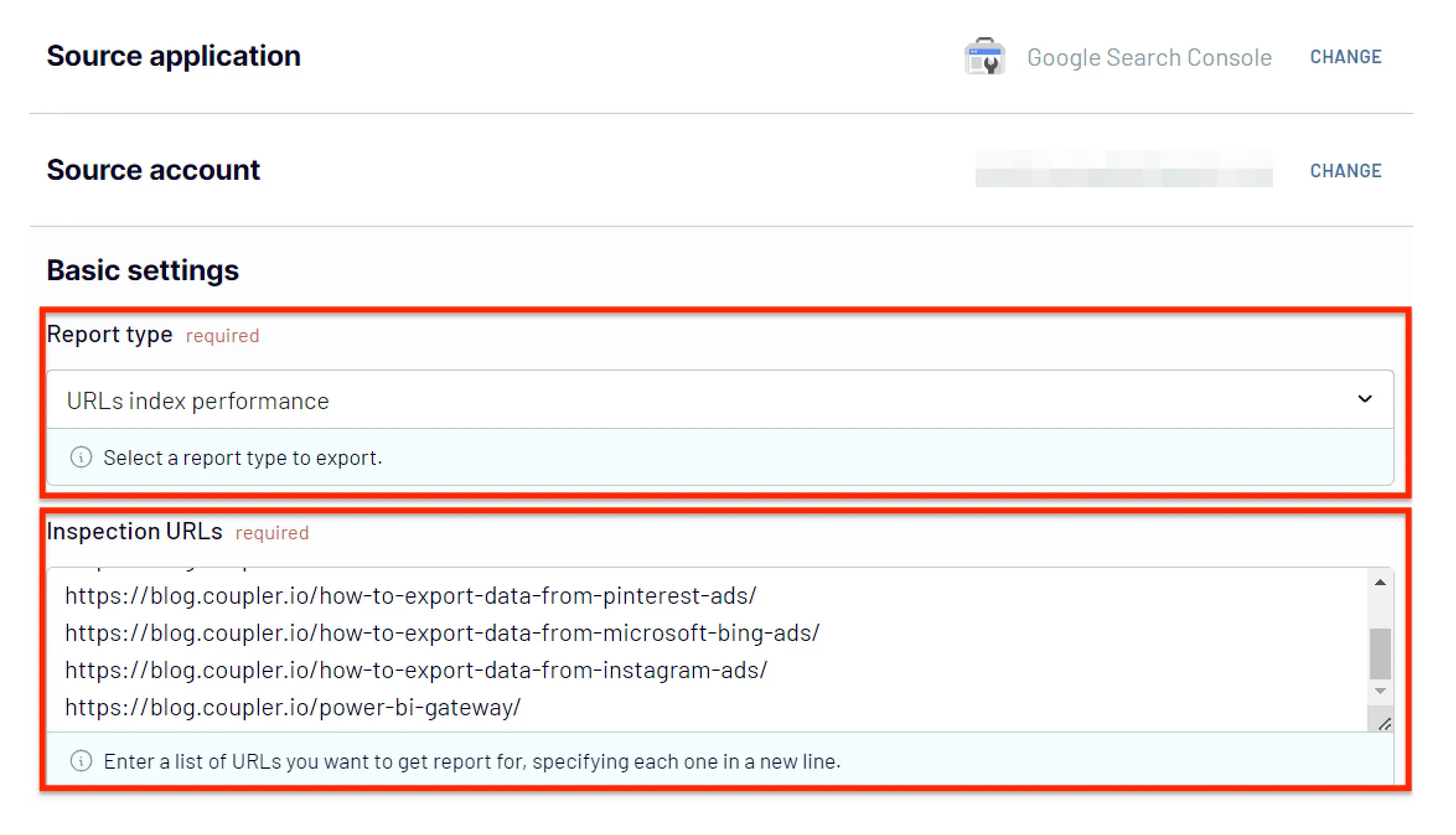Click the info icon beside 'Enter a list of URLs'

(x=81, y=761)
